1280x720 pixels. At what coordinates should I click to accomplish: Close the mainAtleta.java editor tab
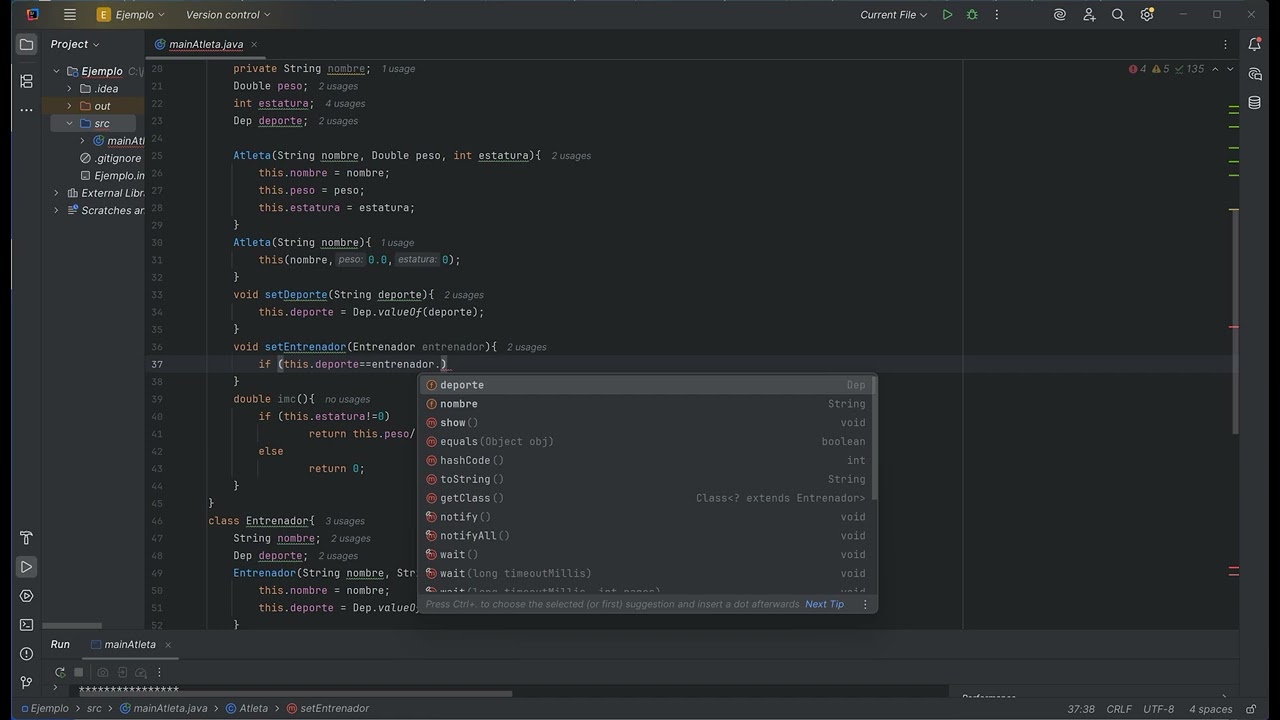click(254, 44)
